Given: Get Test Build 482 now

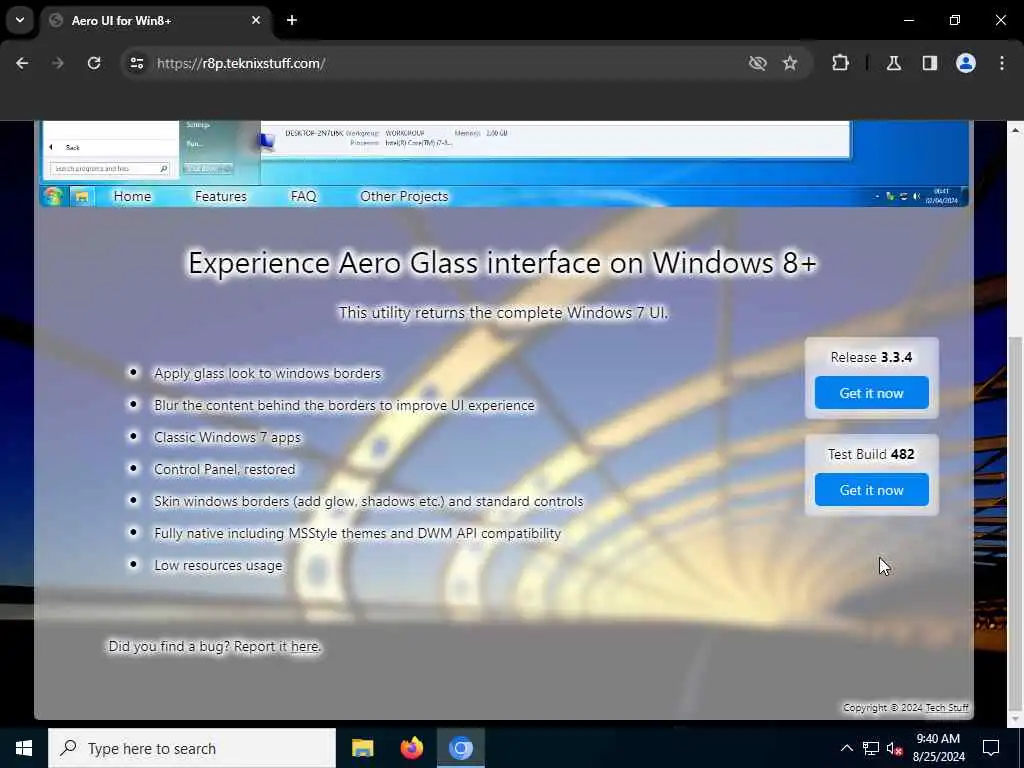Looking at the screenshot, I should [x=871, y=490].
